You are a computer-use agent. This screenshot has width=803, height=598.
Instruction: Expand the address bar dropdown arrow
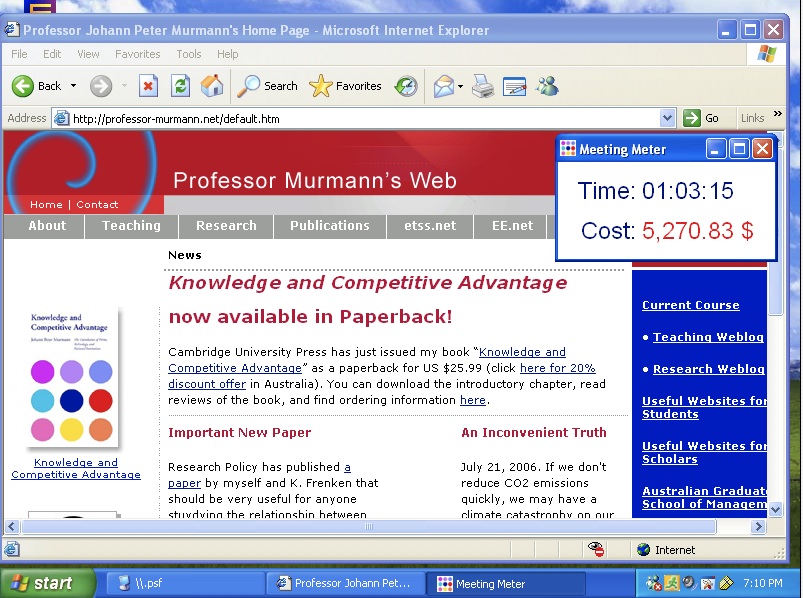667,119
